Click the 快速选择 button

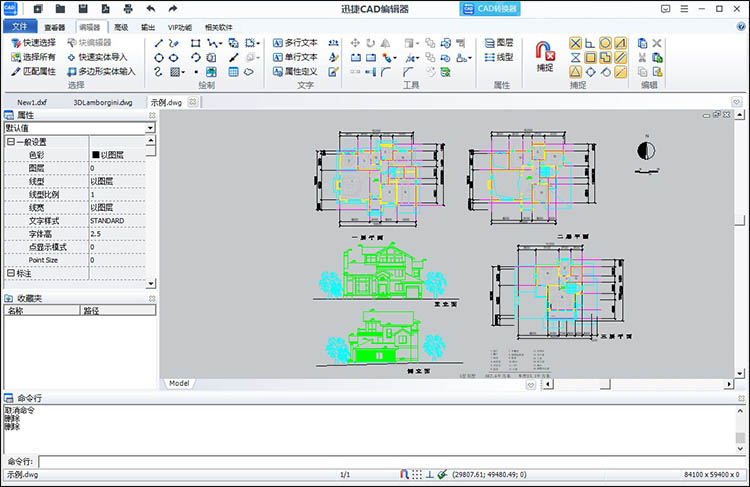click(33, 43)
